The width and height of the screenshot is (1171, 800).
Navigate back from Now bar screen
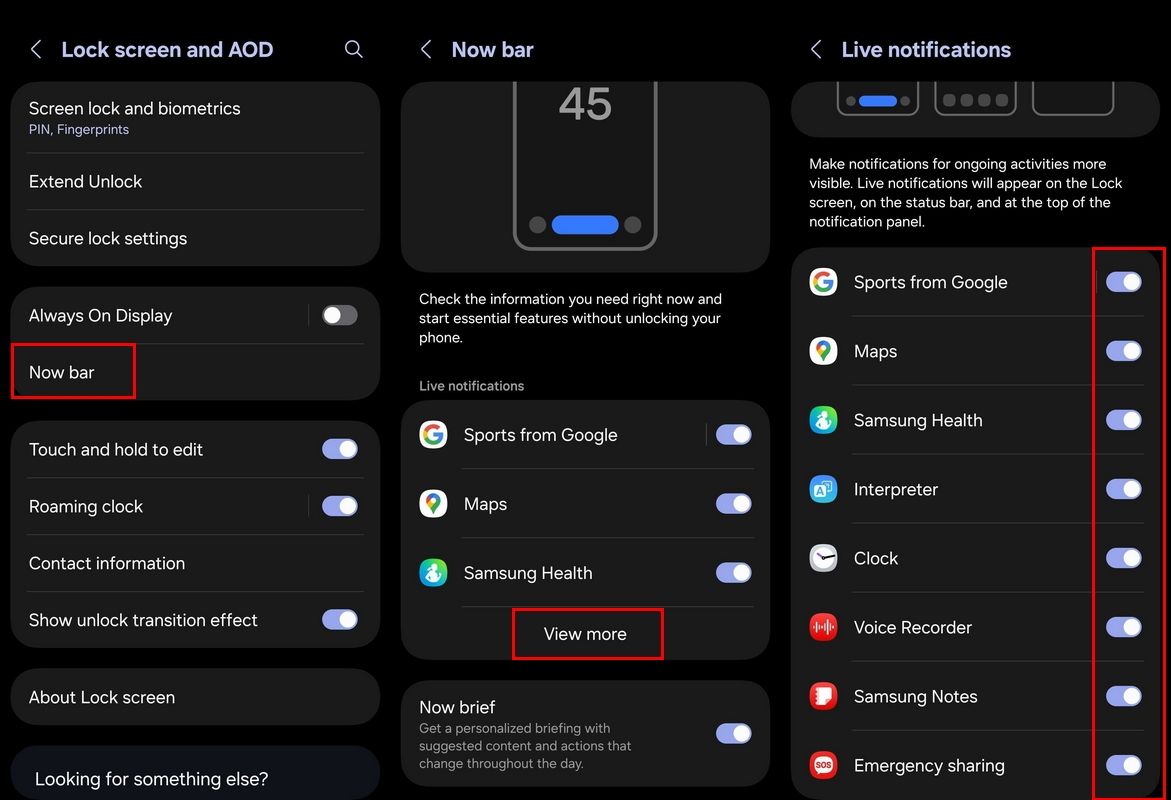[425, 48]
